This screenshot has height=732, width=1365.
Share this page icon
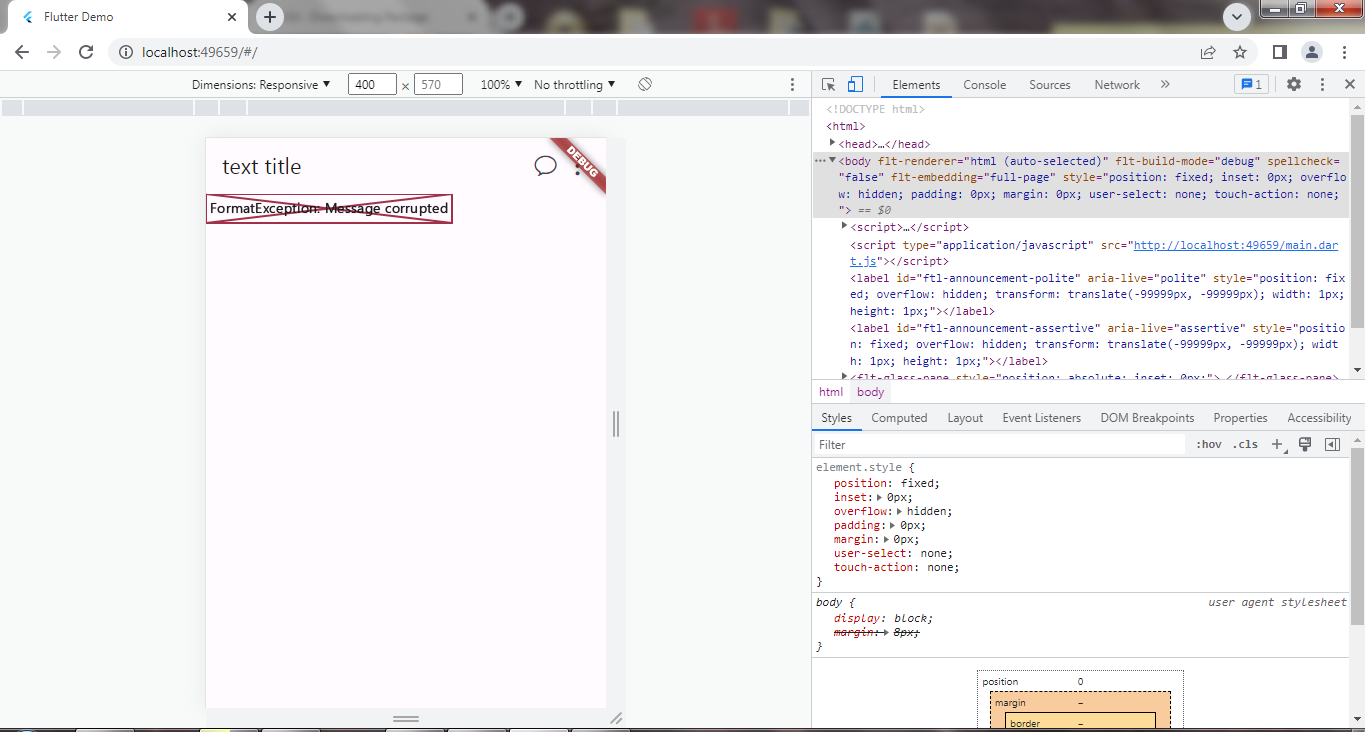[x=1208, y=52]
